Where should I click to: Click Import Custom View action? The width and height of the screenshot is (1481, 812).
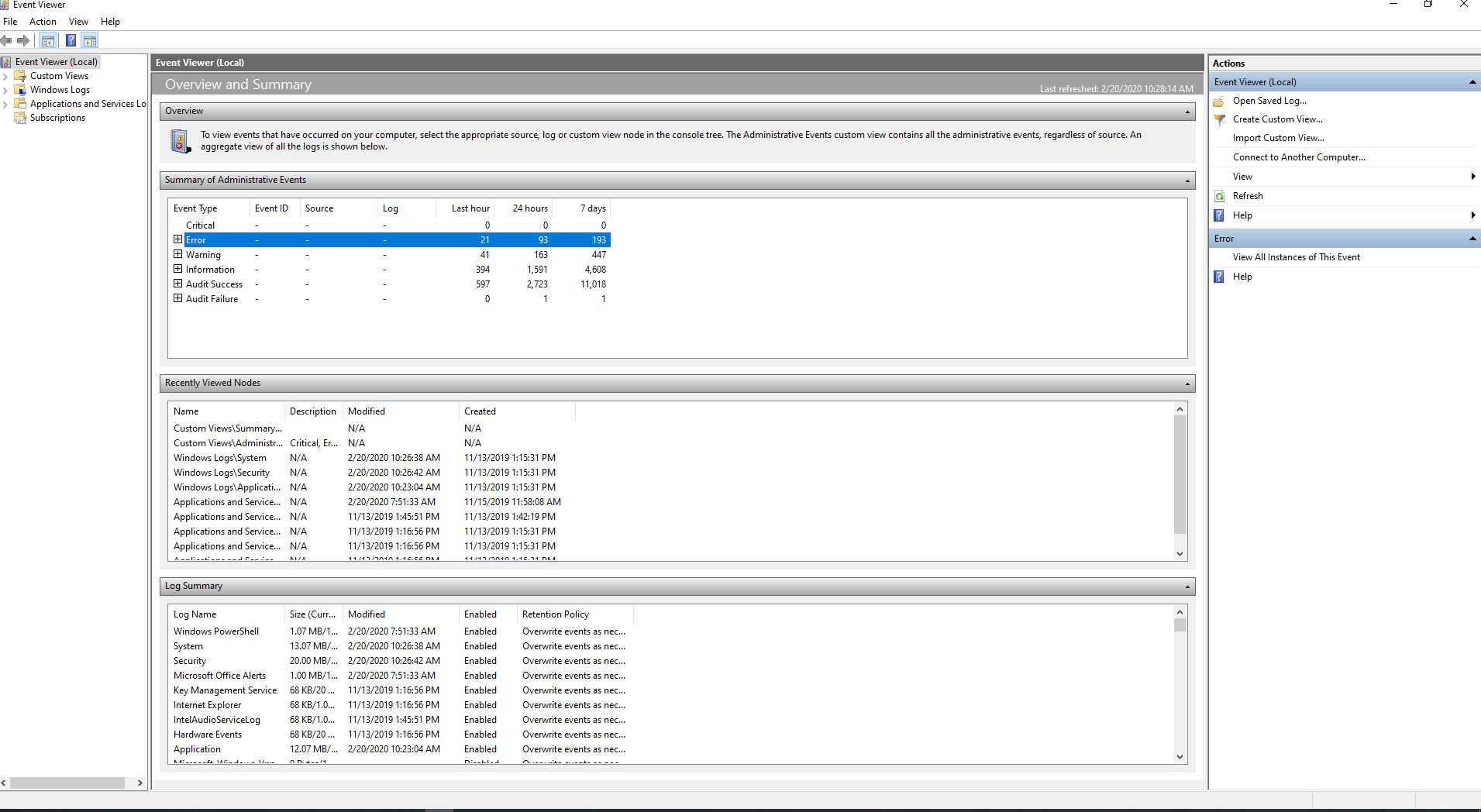tap(1279, 138)
